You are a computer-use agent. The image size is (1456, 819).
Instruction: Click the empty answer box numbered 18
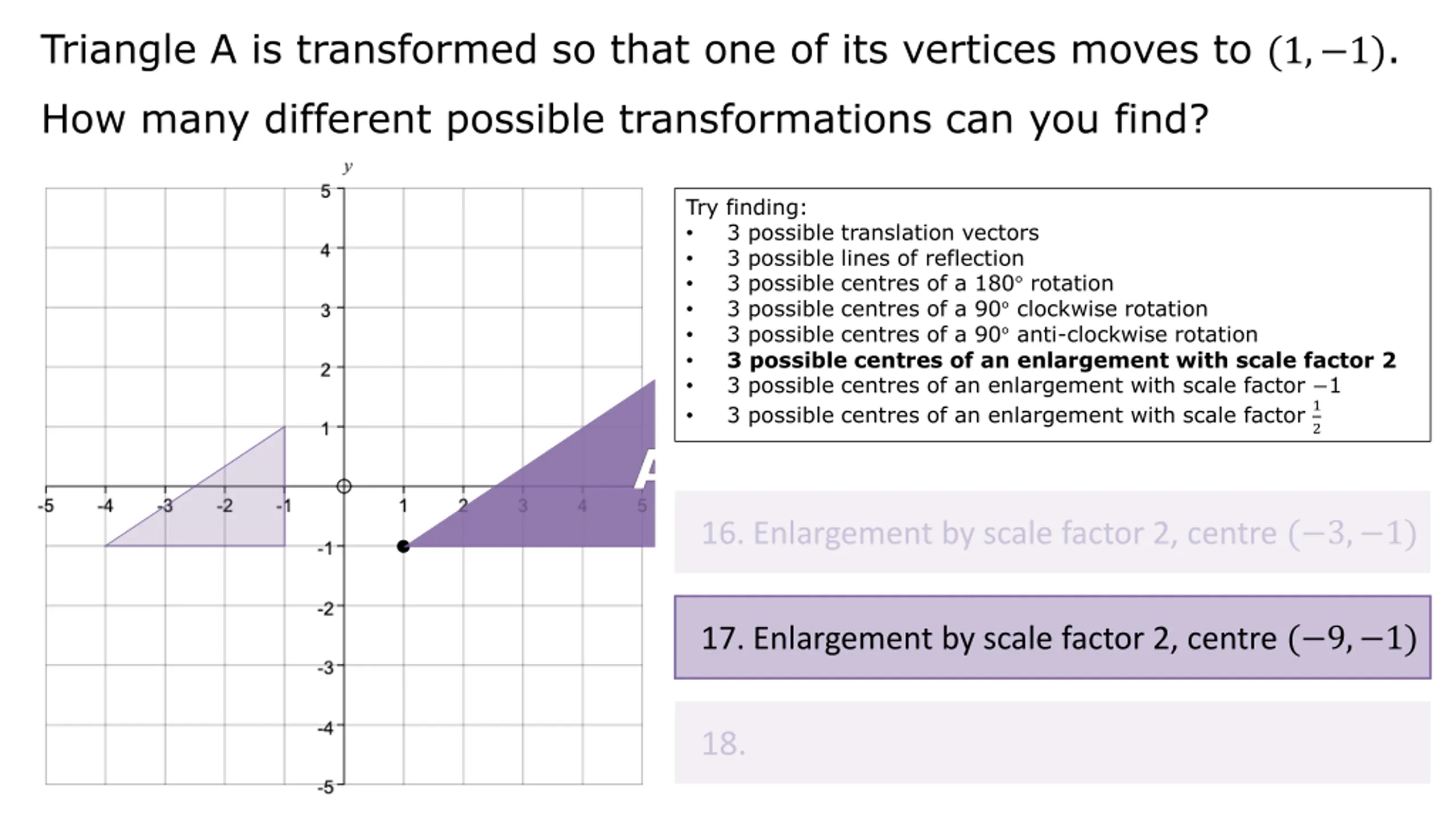point(1052,743)
